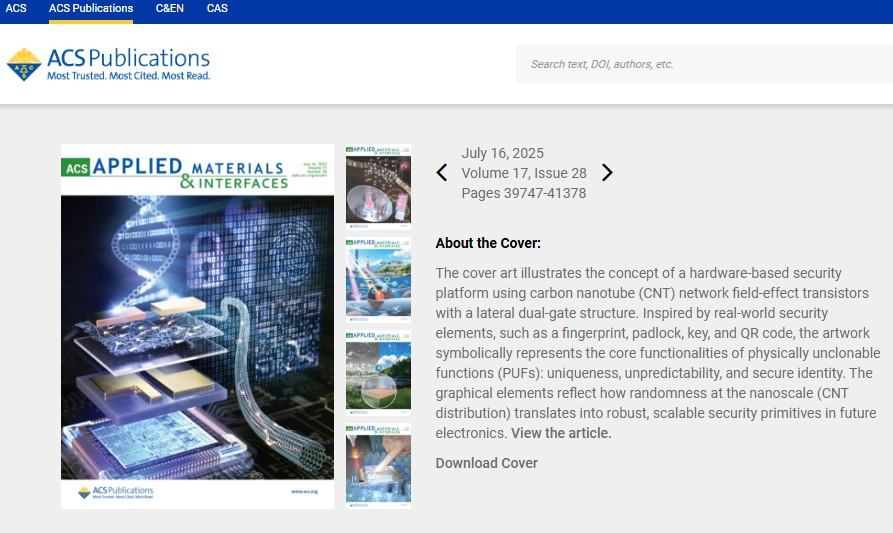Image resolution: width=893 pixels, height=533 pixels.
Task: Click the ACS Publications logo
Action: click(x=108, y=64)
